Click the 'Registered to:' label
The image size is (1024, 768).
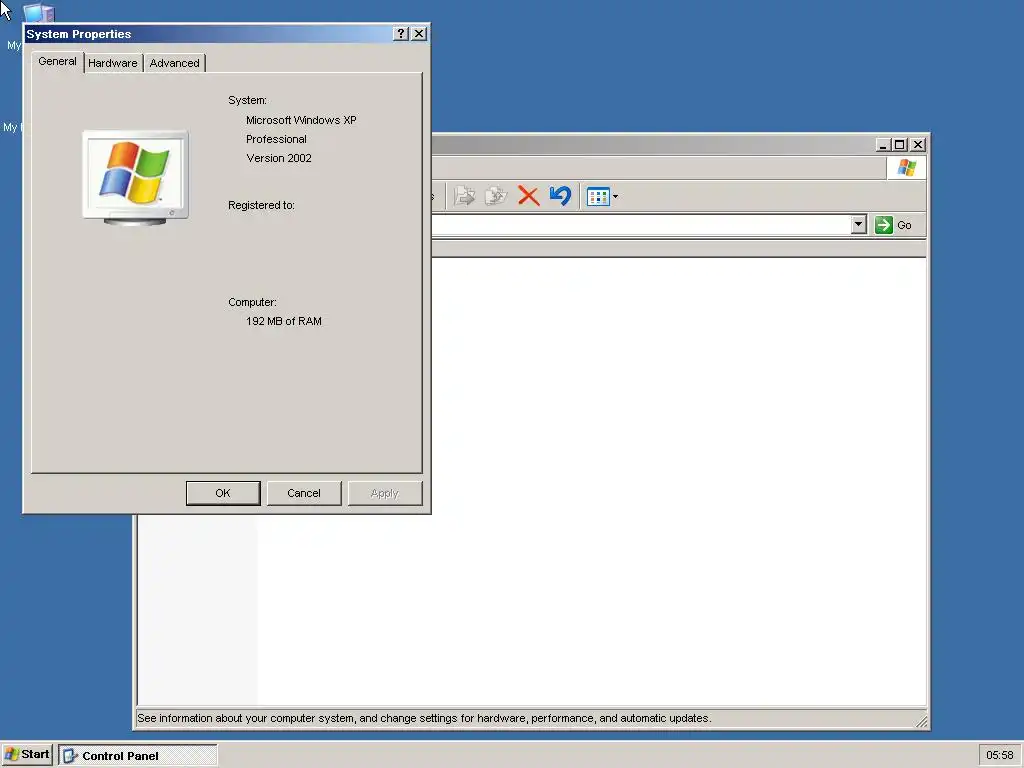pos(261,205)
